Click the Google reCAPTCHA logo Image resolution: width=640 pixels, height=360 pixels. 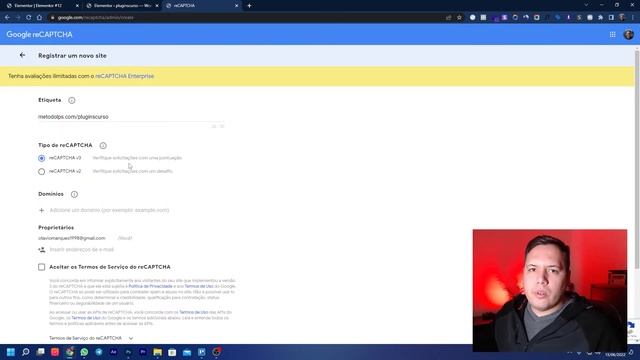(x=39, y=35)
